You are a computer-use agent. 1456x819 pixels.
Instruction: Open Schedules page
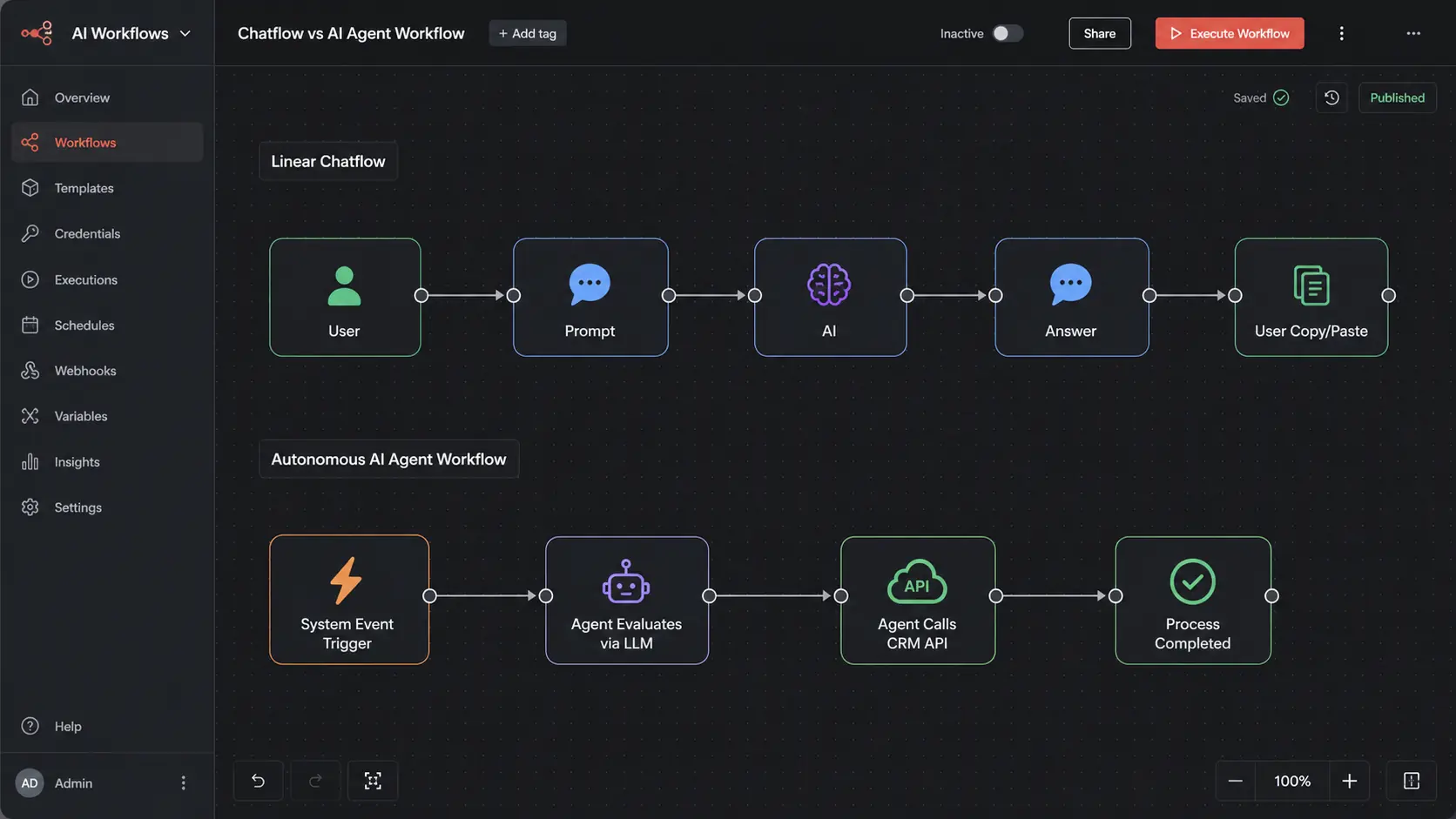pyautogui.click(x=107, y=325)
